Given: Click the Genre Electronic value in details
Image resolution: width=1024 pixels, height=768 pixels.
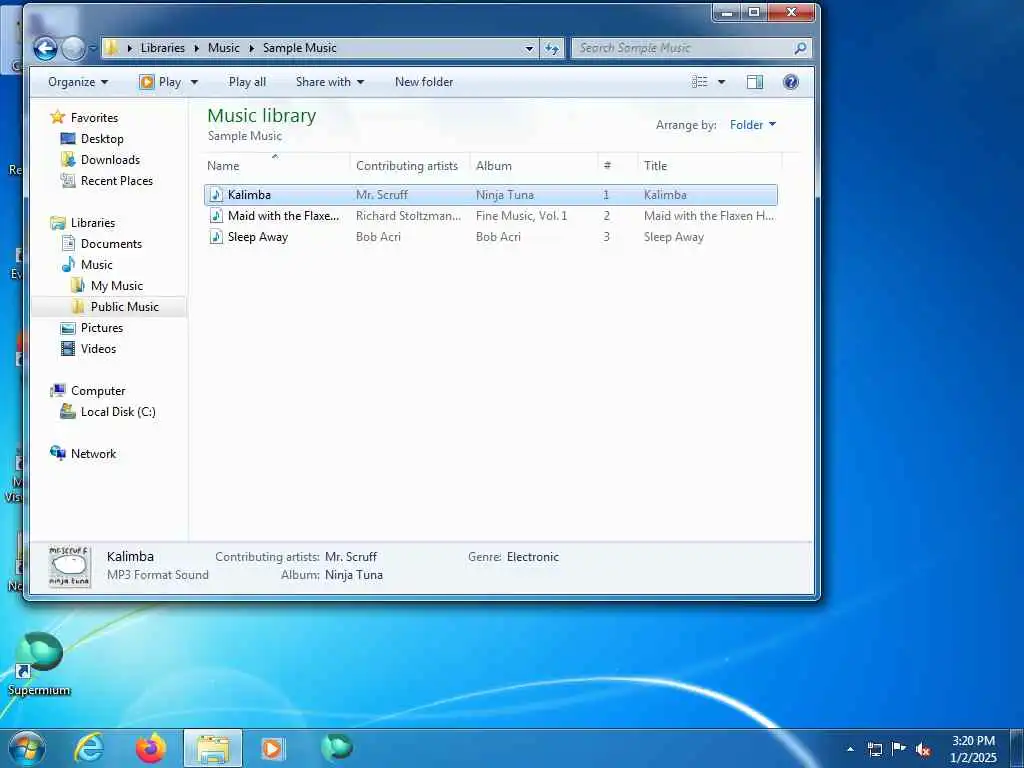Looking at the screenshot, I should [532, 557].
